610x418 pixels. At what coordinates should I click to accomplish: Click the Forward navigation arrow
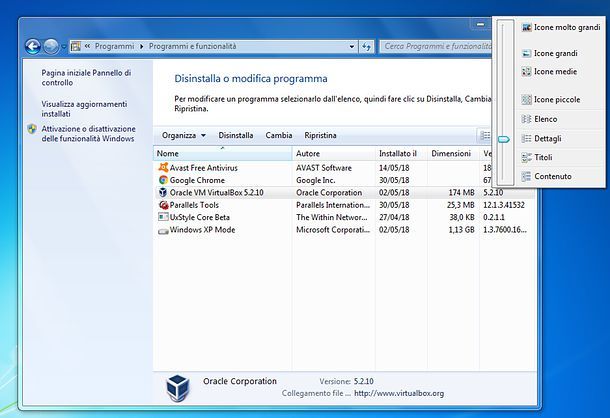click(x=51, y=47)
